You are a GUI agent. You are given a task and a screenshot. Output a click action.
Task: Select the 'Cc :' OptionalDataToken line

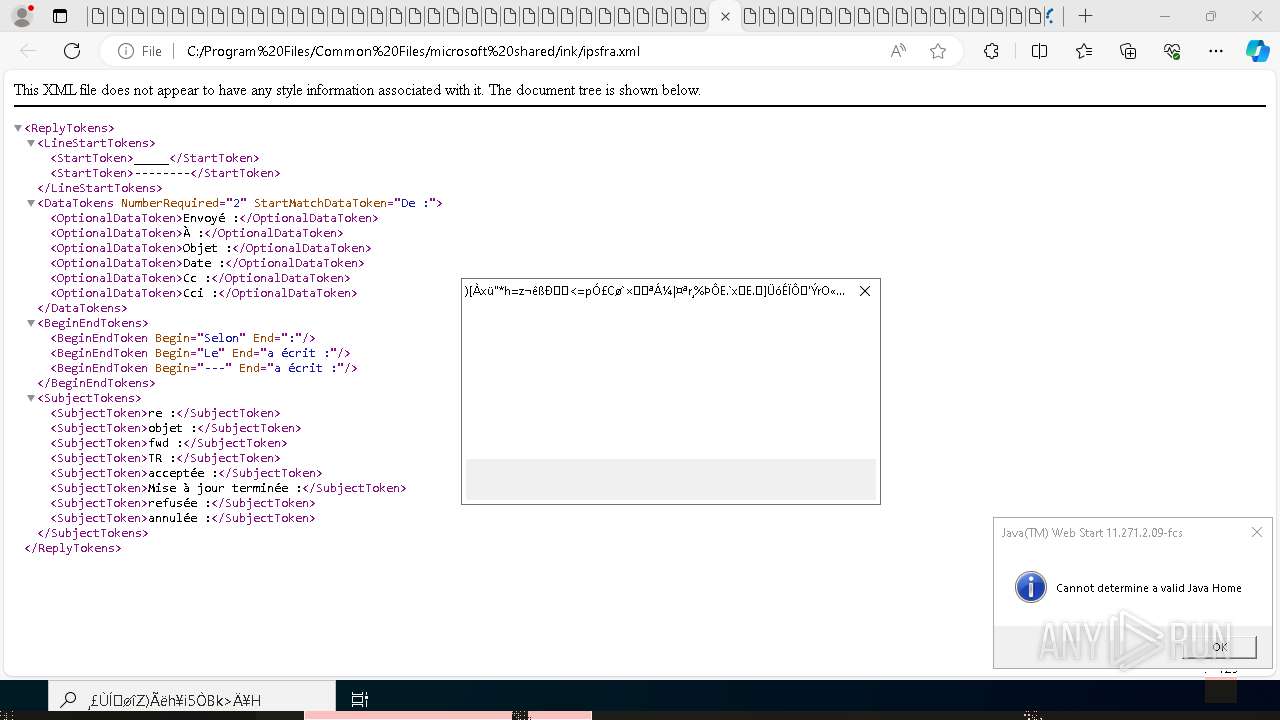pos(200,278)
